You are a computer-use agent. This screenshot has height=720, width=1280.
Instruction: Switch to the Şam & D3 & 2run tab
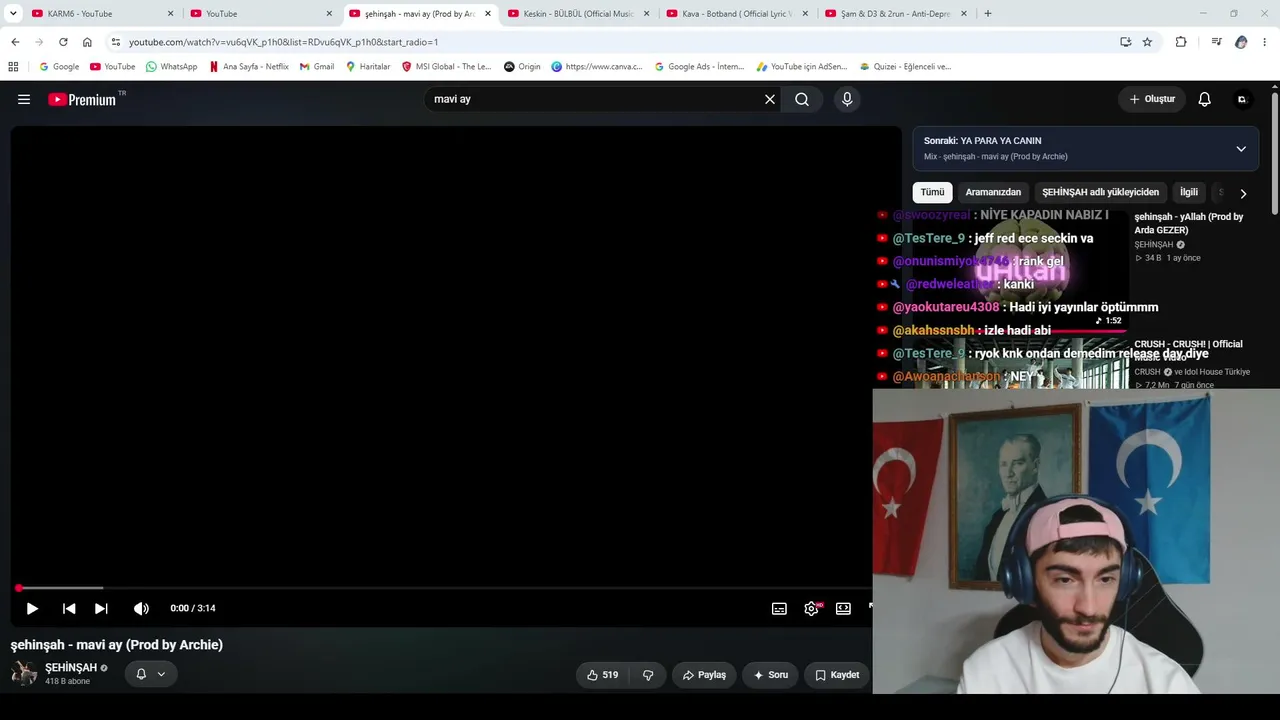pos(896,14)
